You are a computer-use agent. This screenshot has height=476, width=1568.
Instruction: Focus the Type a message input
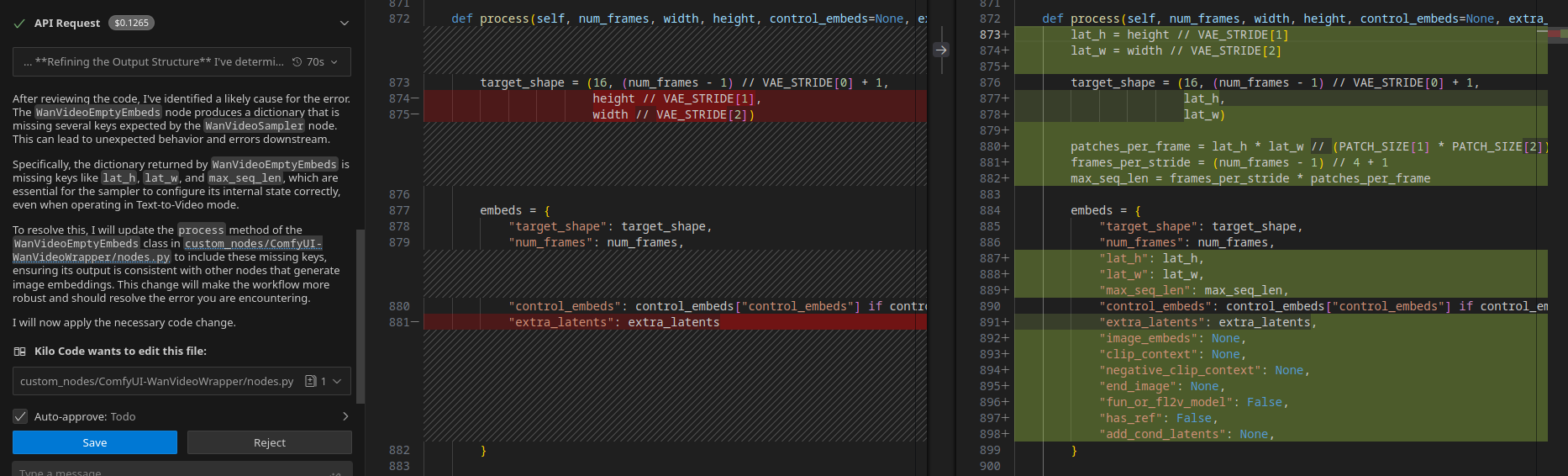182,469
